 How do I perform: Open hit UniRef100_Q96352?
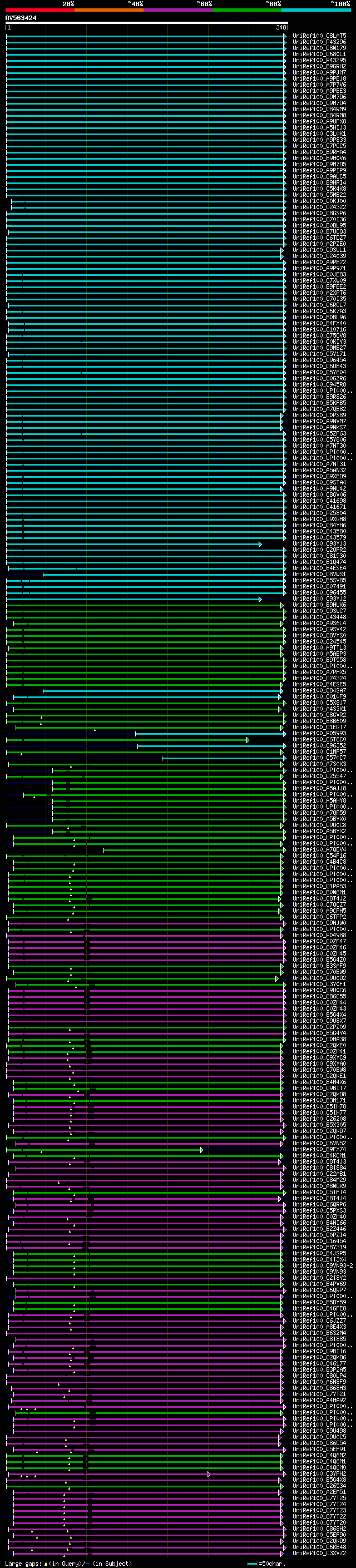coord(319,746)
